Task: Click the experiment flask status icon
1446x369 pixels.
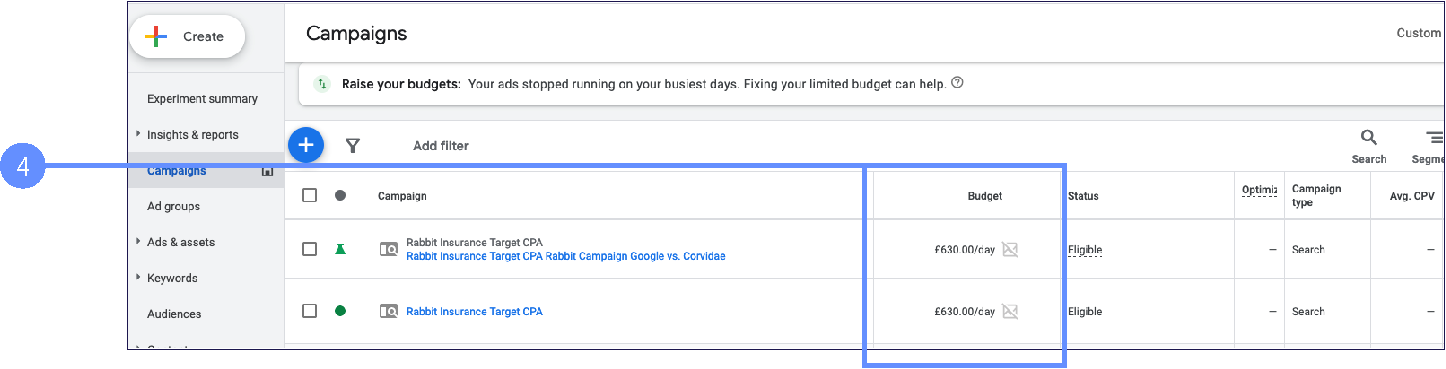Action: (340, 249)
